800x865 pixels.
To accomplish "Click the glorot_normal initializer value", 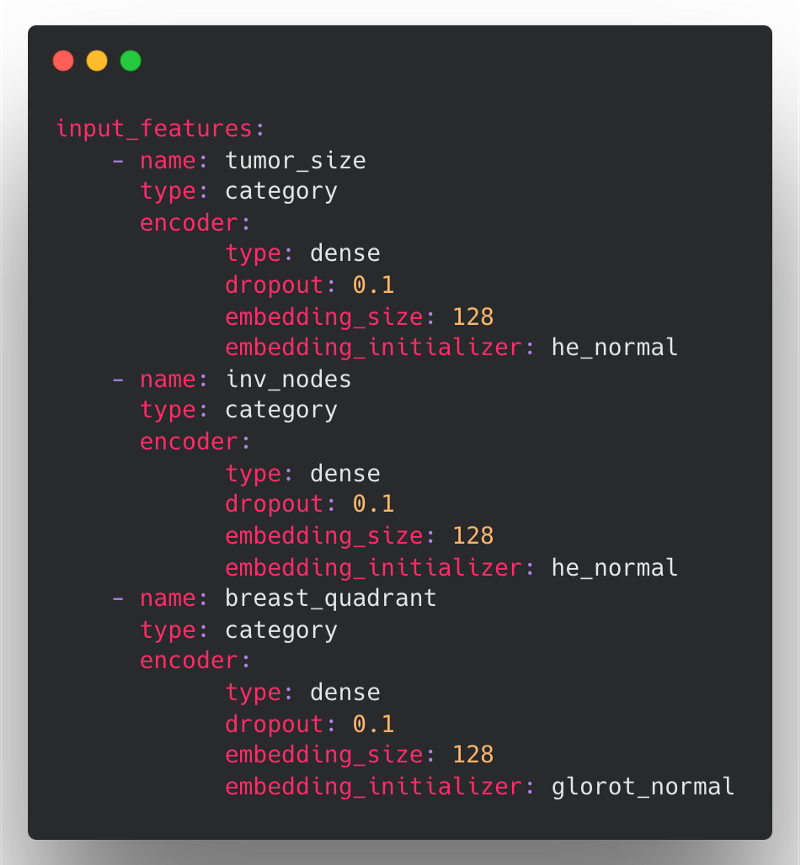I will pyautogui.click(x=643, y=787).
